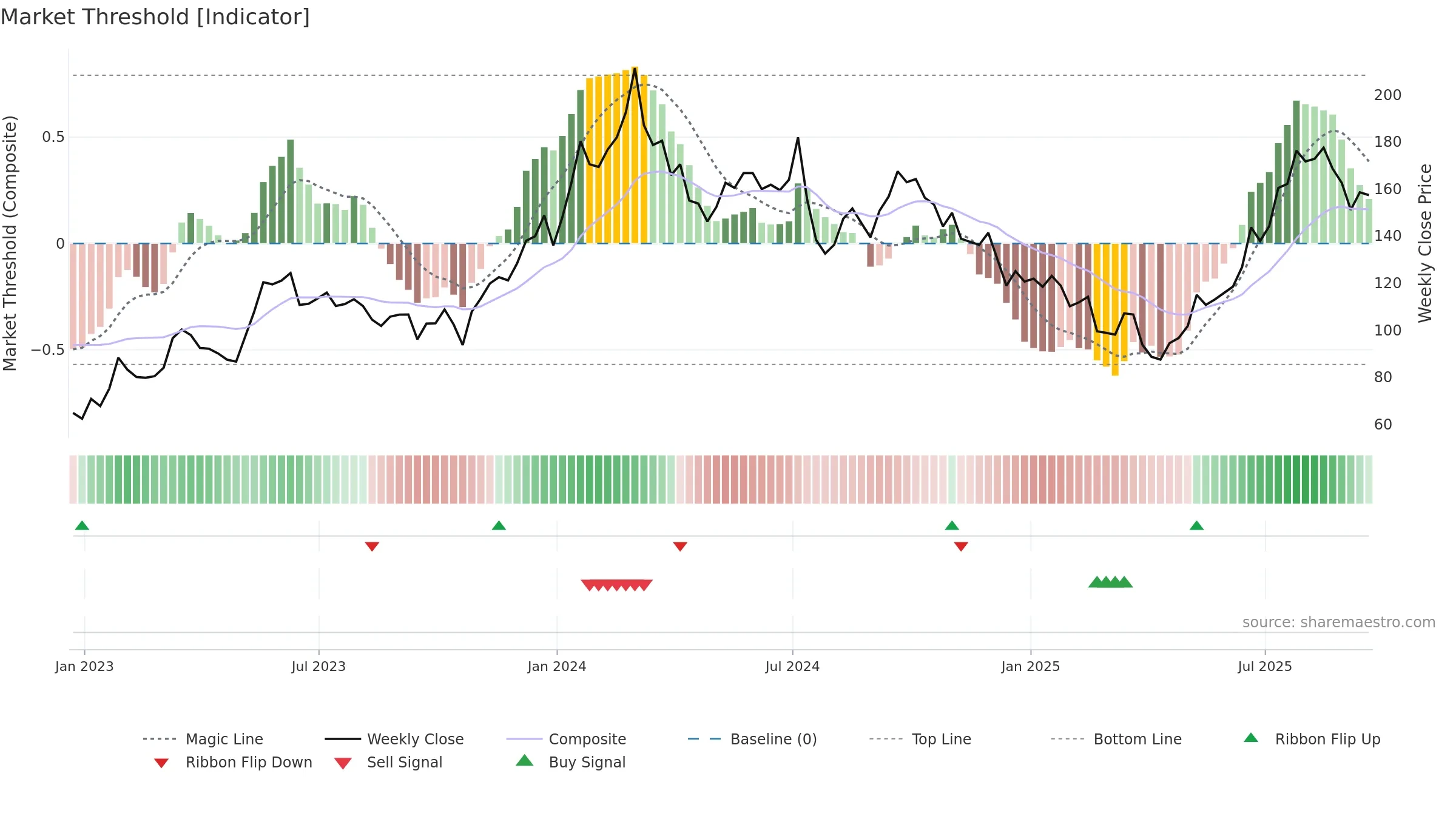Click the green Buy Signal legend triangle
This screenshot has height=819, width=1456.
[525, 760]
